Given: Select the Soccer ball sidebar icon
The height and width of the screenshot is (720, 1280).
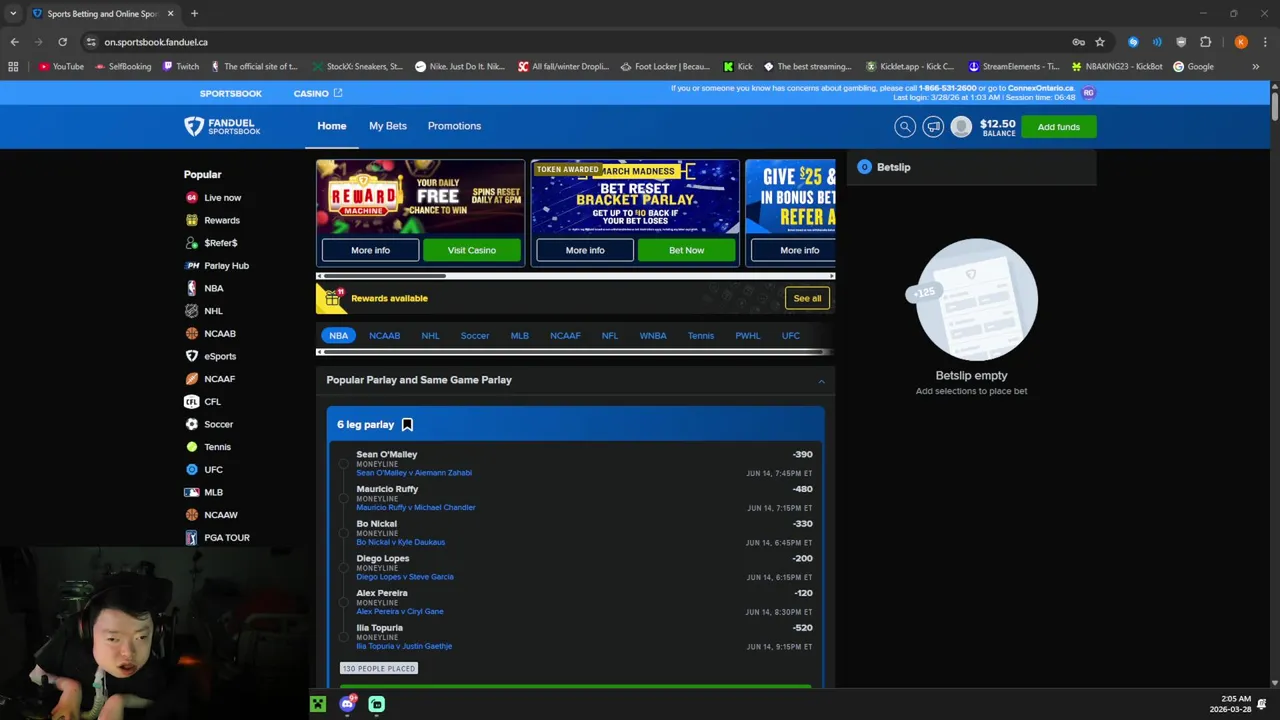Looking at the screenshot, I should tap(191, 424).
